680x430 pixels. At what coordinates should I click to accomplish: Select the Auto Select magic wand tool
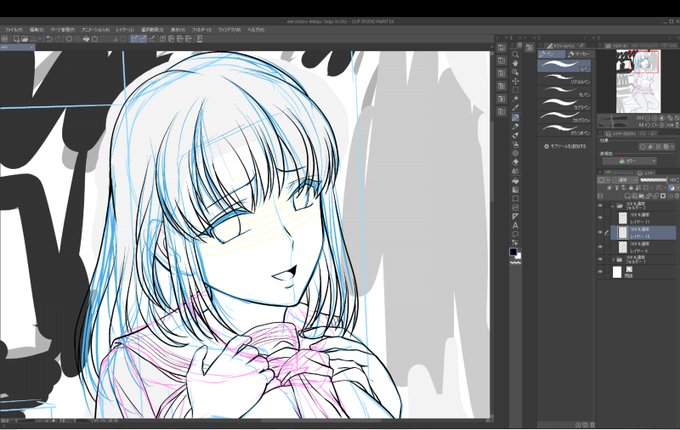tap(515, 99)
